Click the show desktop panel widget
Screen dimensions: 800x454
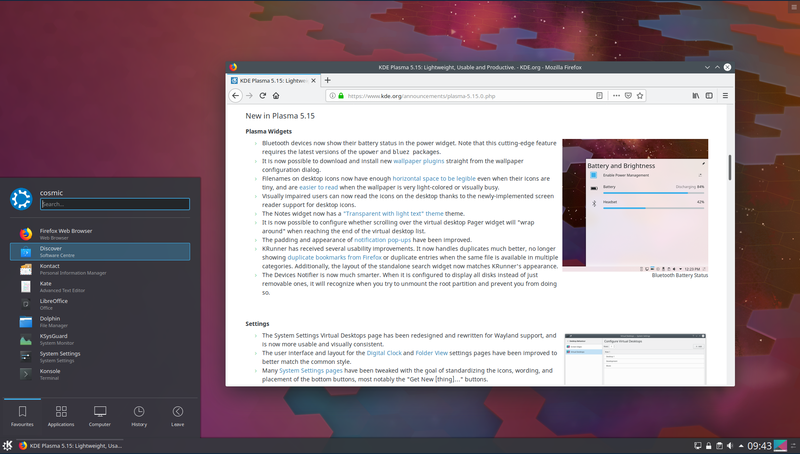click(780, 445)
